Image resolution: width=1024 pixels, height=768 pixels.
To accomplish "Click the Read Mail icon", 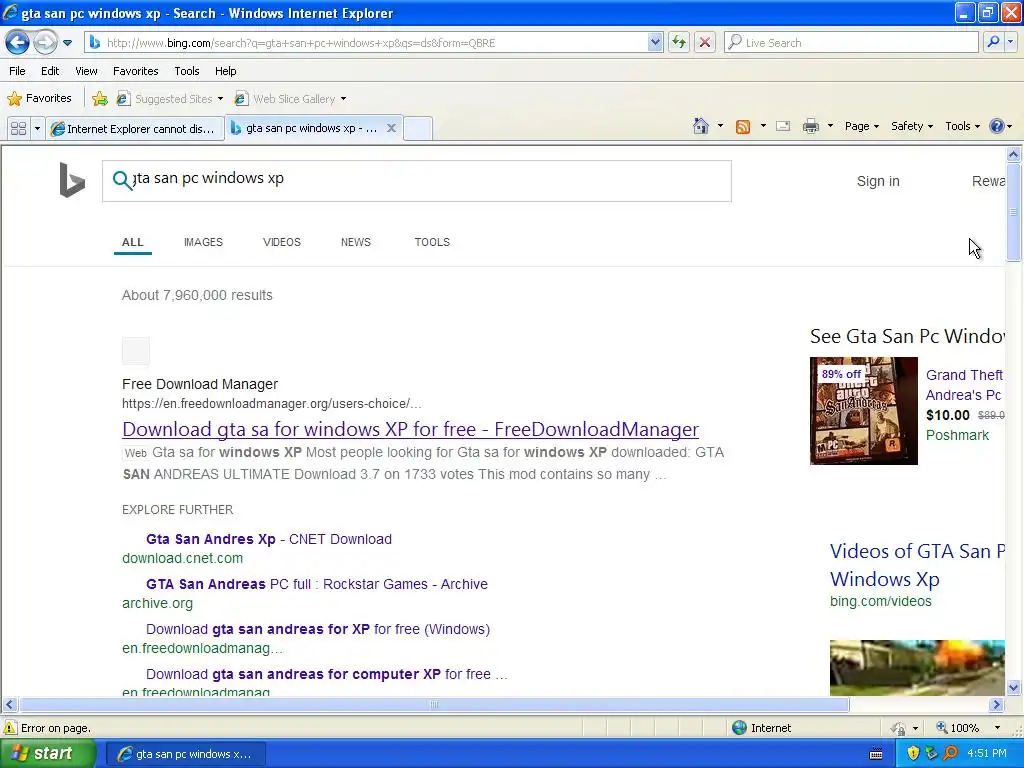I will click(783, 126).
